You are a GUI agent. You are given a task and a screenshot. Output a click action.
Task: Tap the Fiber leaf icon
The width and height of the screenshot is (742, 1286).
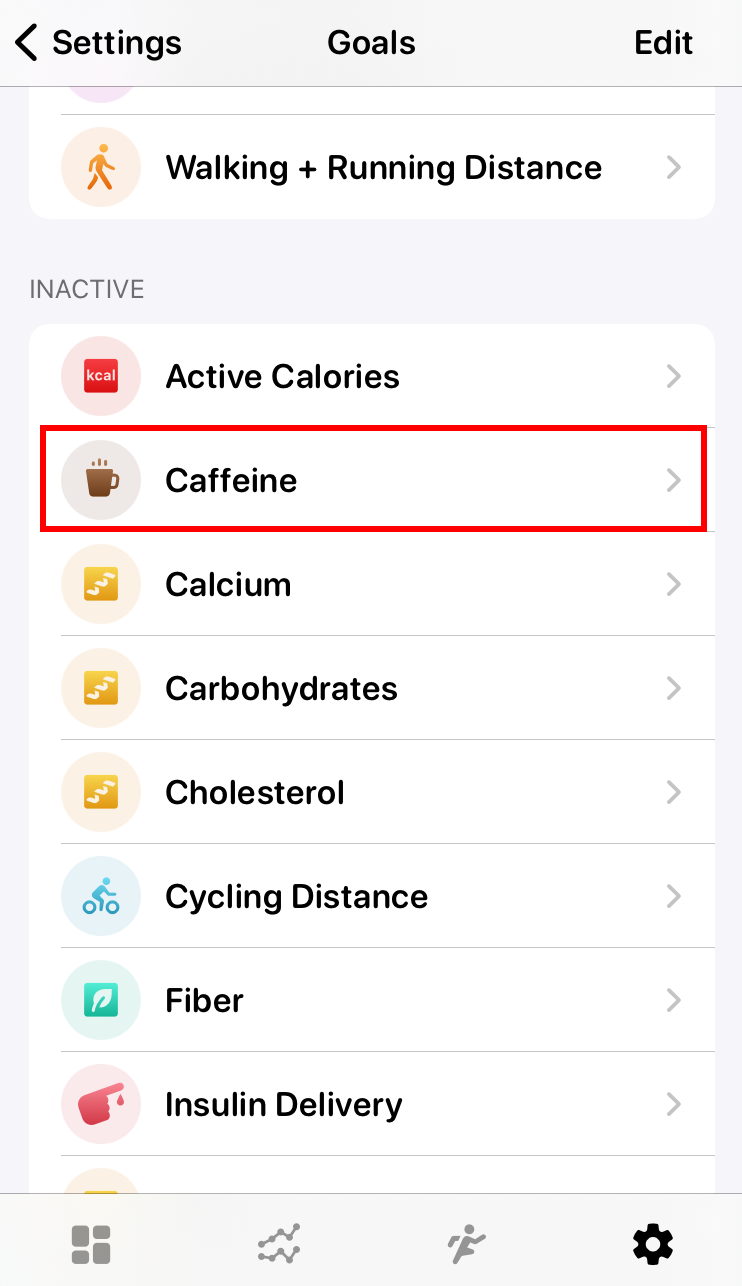(x=100, y=1001)
